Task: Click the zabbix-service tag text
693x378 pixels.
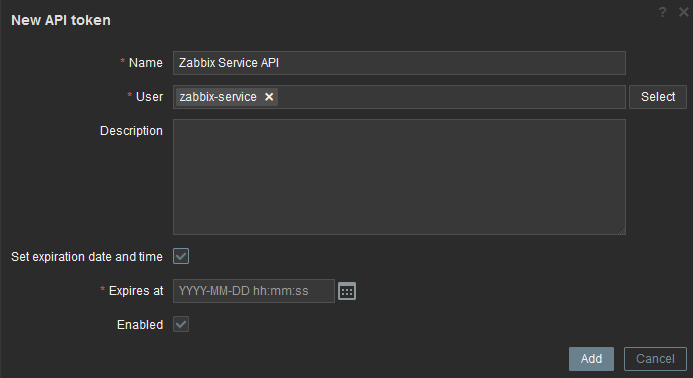Action: [218, 97]
